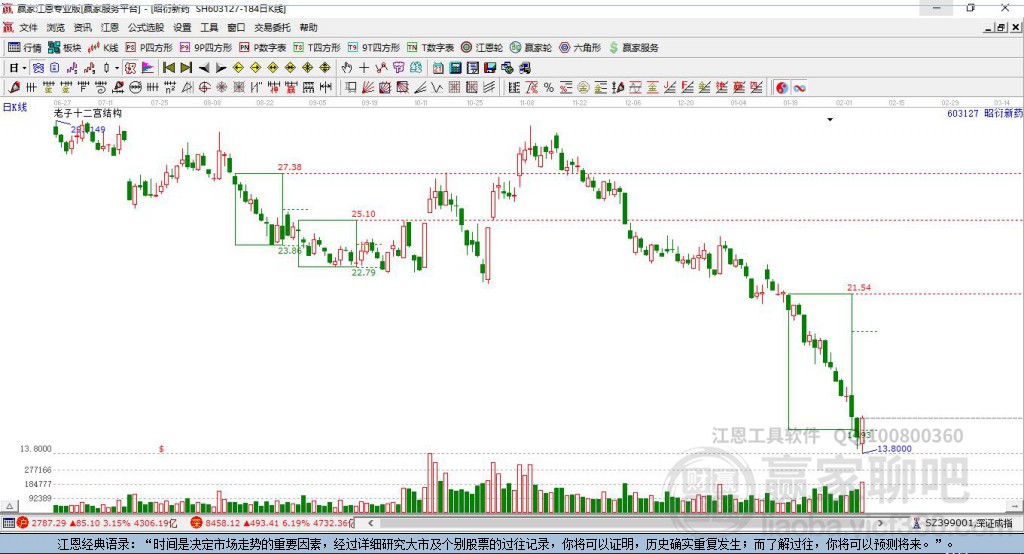Select the zigzag wave line tool
This screenshot has width=1024, height=554.
pos(438,87)
